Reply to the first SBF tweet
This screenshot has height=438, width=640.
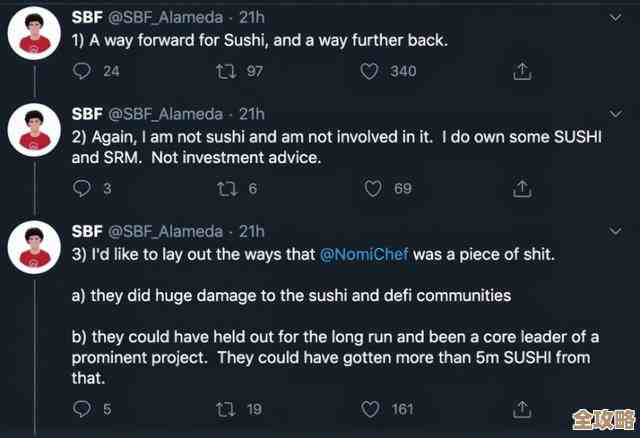click(x=83, y=71)
